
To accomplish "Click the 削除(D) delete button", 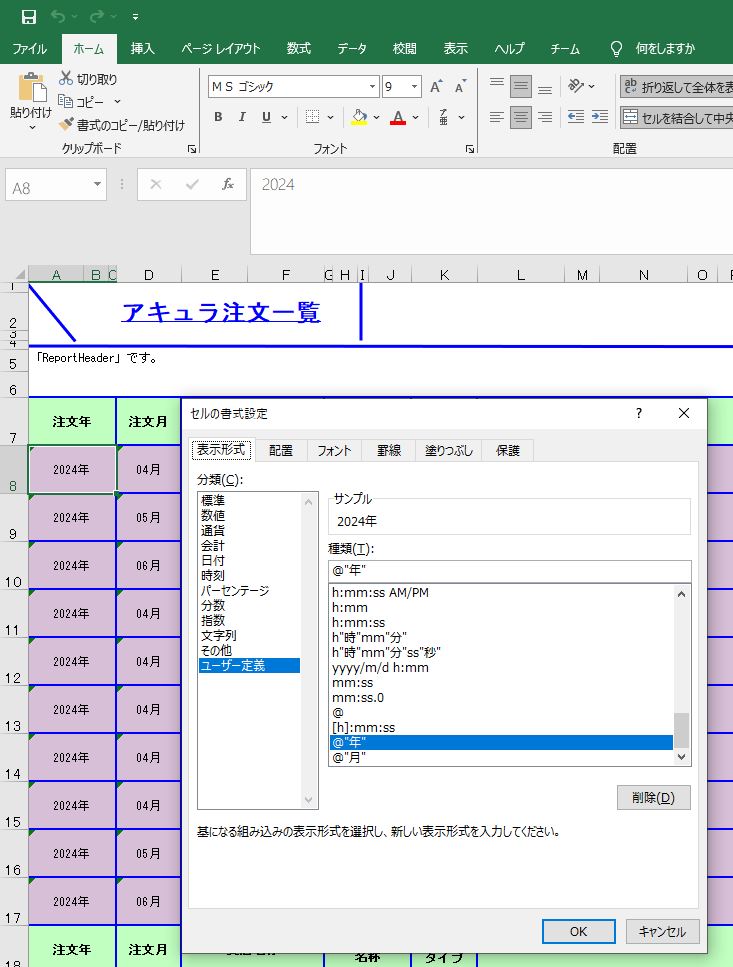I will tap(654, 797).
